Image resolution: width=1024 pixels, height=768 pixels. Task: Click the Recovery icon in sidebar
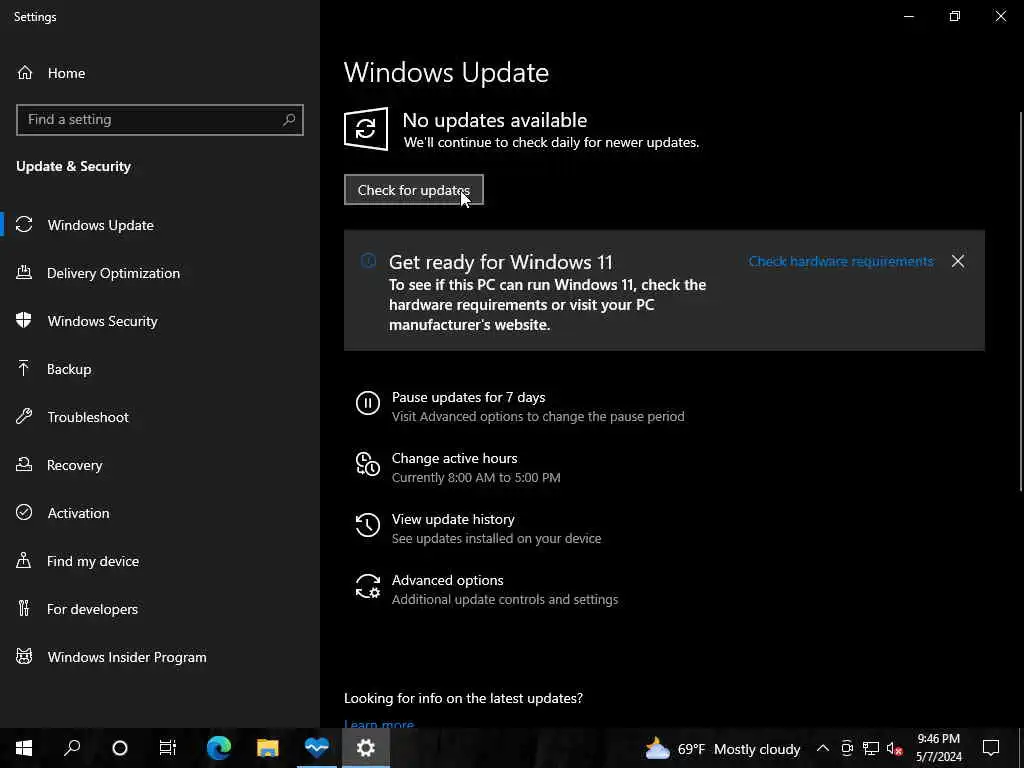click(24, 465)
